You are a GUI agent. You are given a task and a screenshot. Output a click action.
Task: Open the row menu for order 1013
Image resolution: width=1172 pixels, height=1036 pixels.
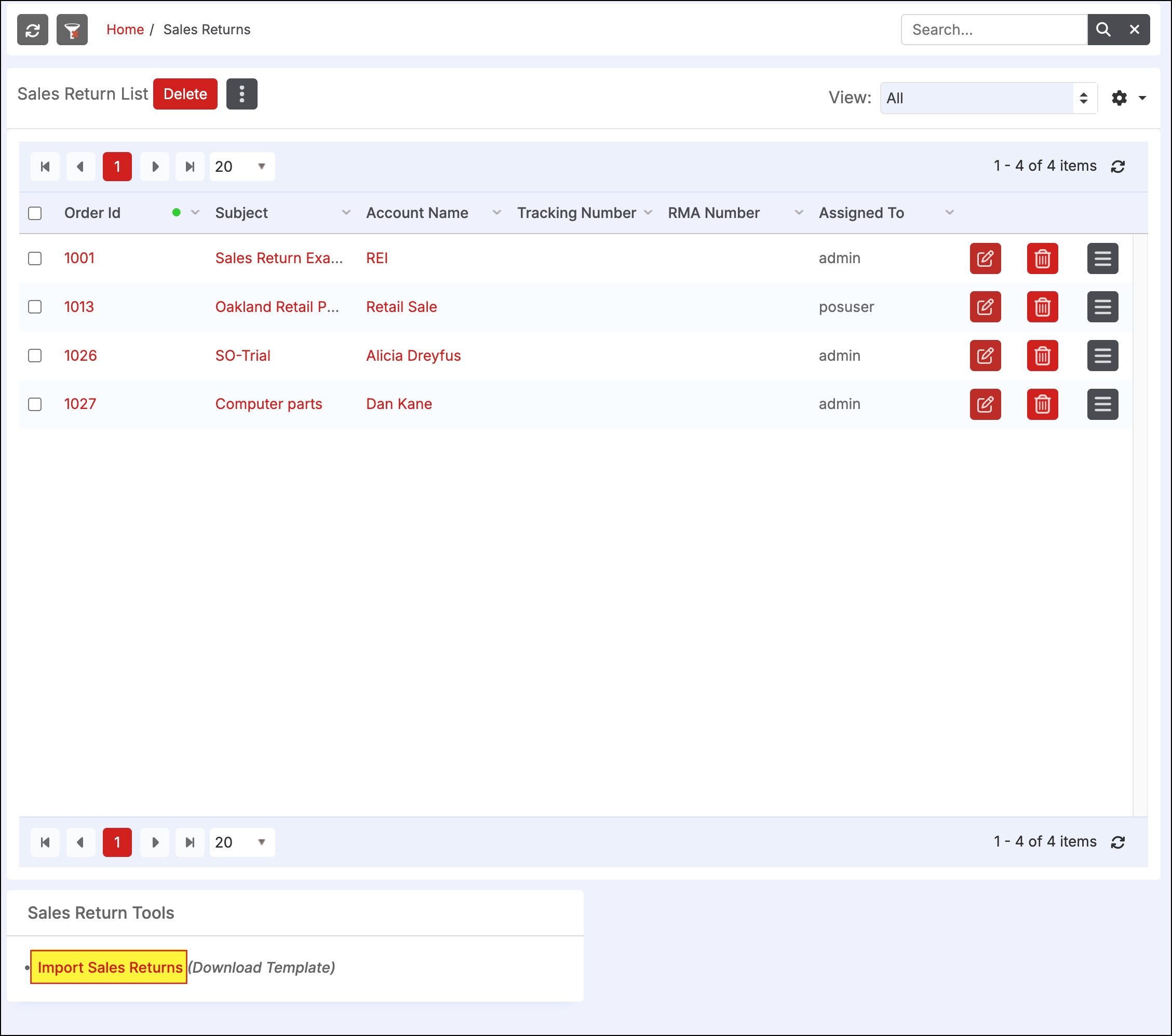click(x=1102, y=307)
